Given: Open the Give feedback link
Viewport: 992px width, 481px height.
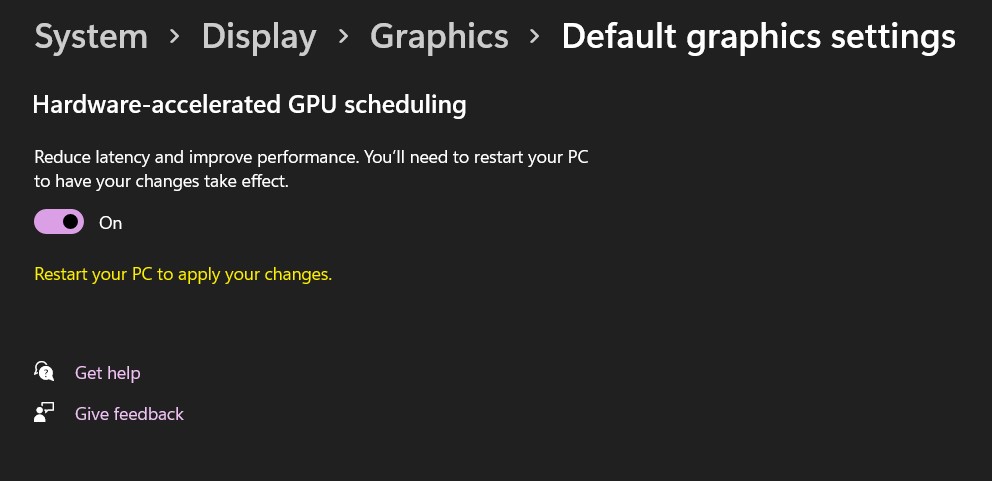Looking at the screenshot, I should point(129,414).
